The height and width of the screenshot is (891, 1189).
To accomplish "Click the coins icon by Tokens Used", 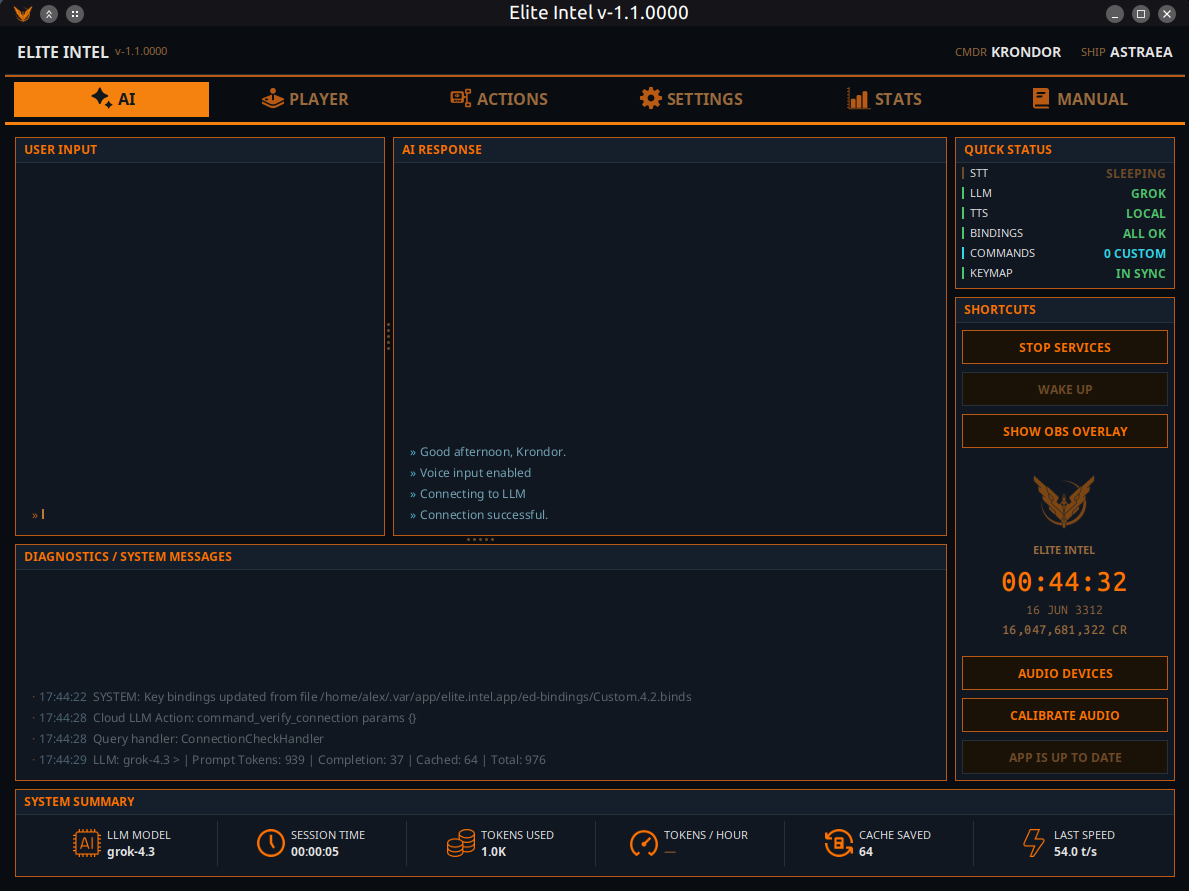I will [460, 843].
